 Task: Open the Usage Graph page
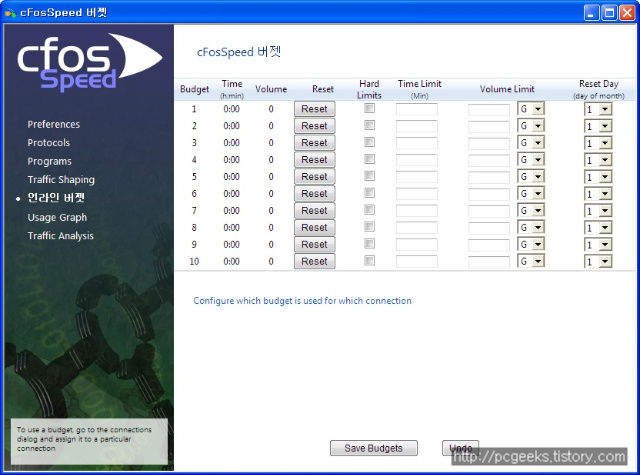coord(57,218)
